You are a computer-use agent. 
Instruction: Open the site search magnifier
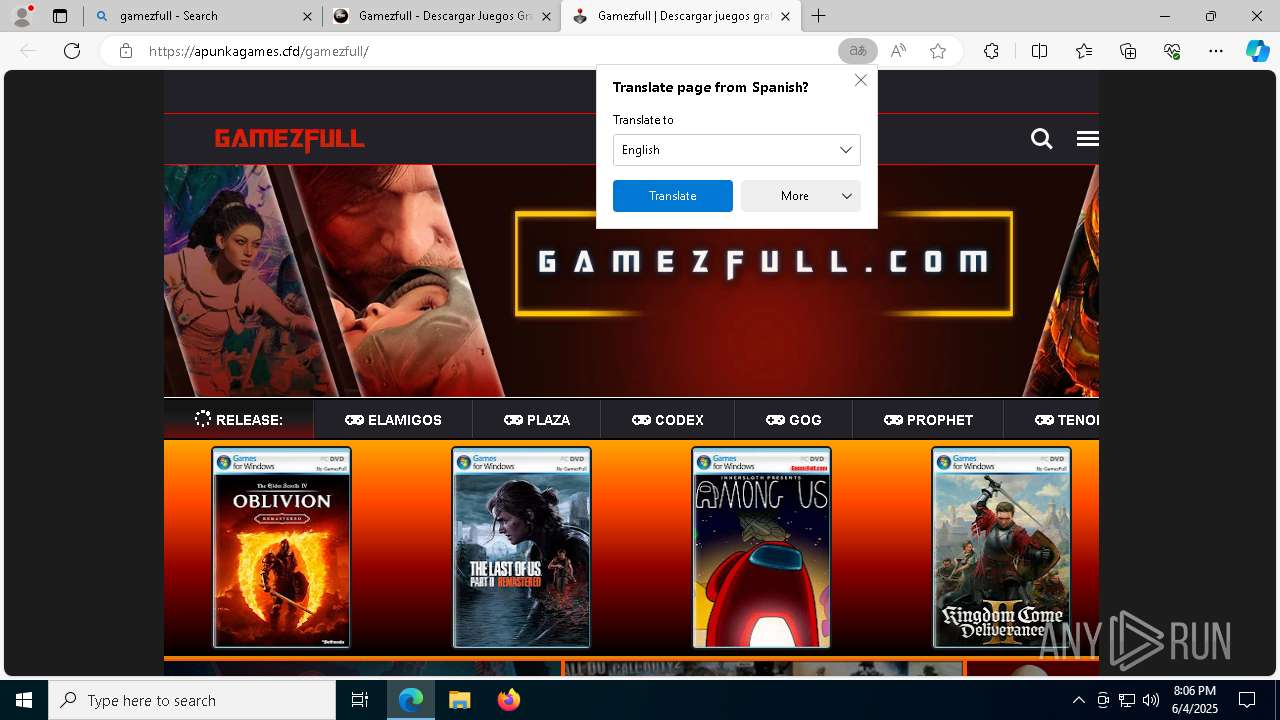click(x=1041, y=139)
